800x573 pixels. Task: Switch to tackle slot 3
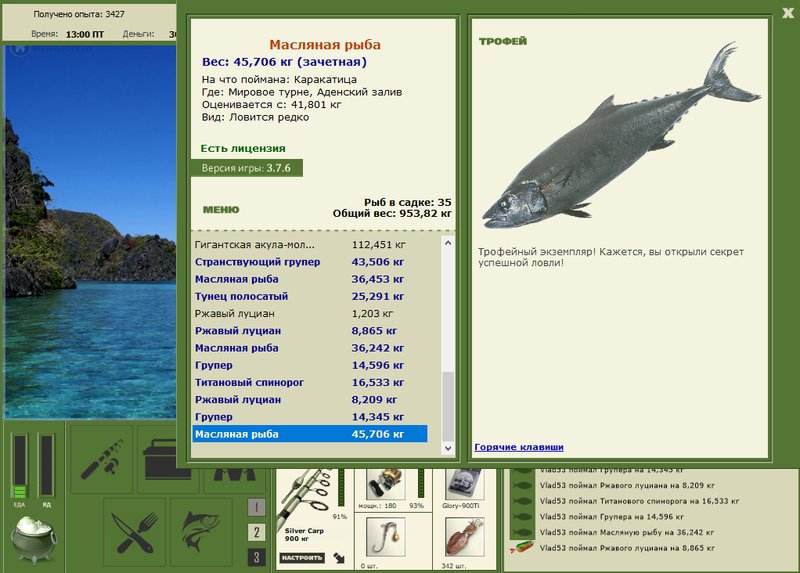pos(256,557)
